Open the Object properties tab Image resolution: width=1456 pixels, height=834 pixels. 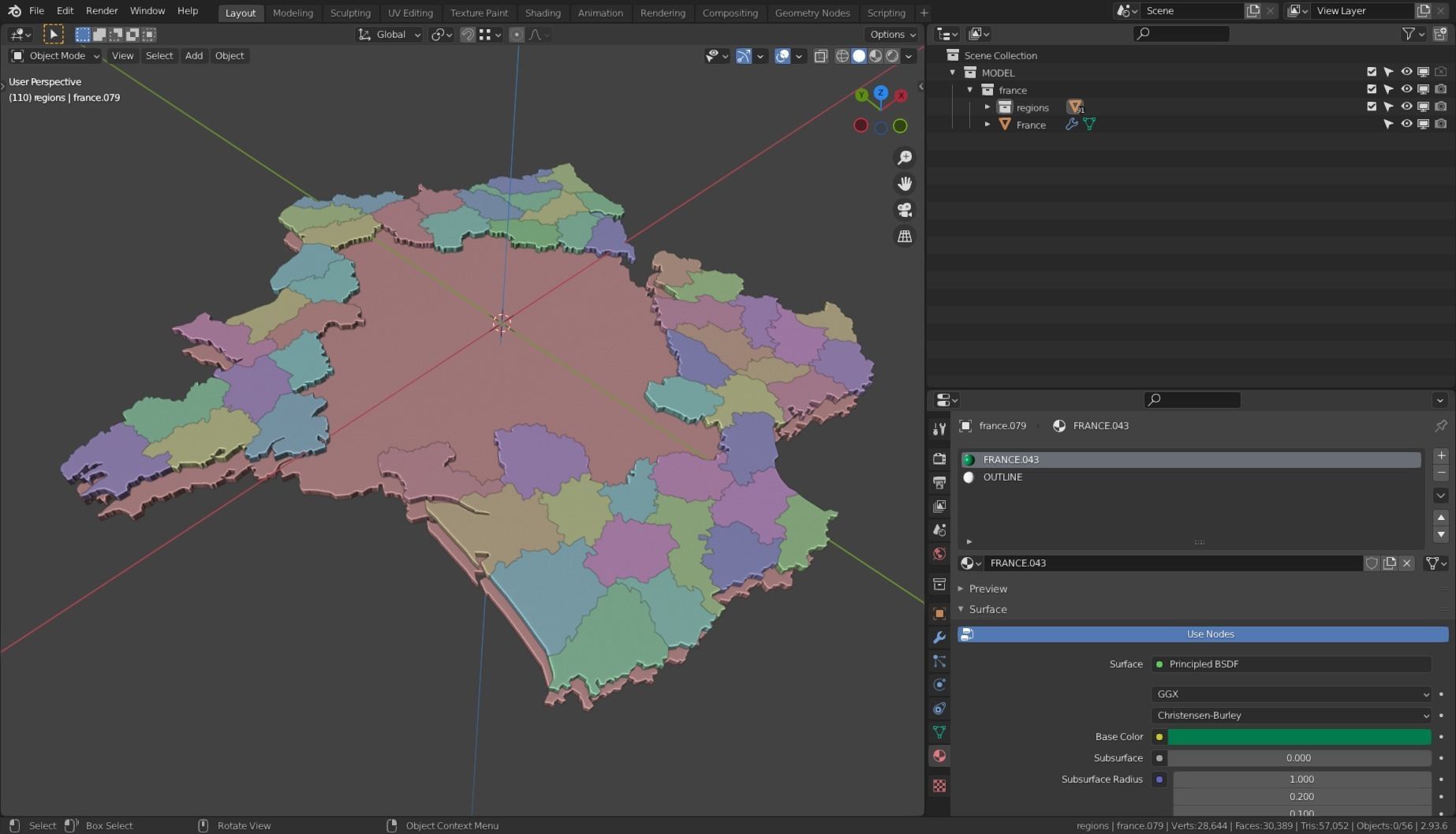pos(939,613)
